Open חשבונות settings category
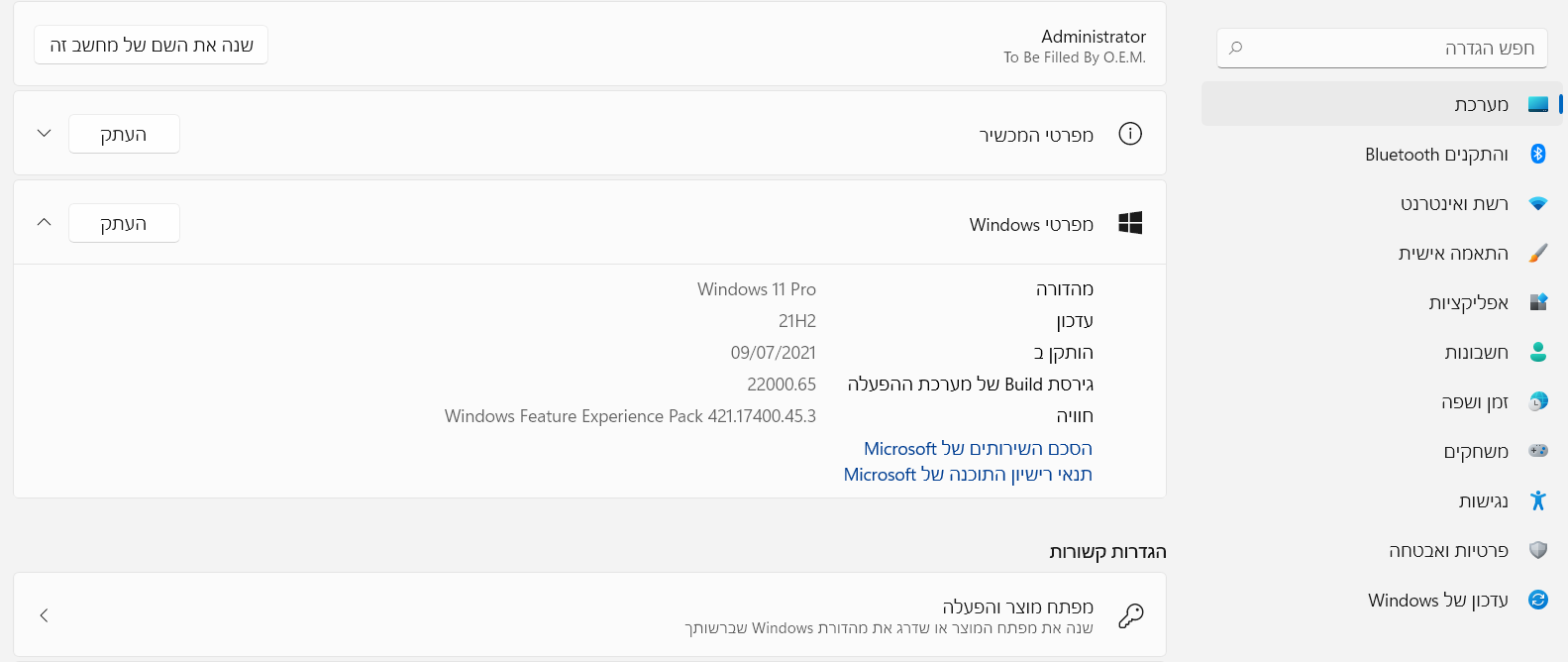This screenshot has width=1568, height=662. tap(1382, 352)
